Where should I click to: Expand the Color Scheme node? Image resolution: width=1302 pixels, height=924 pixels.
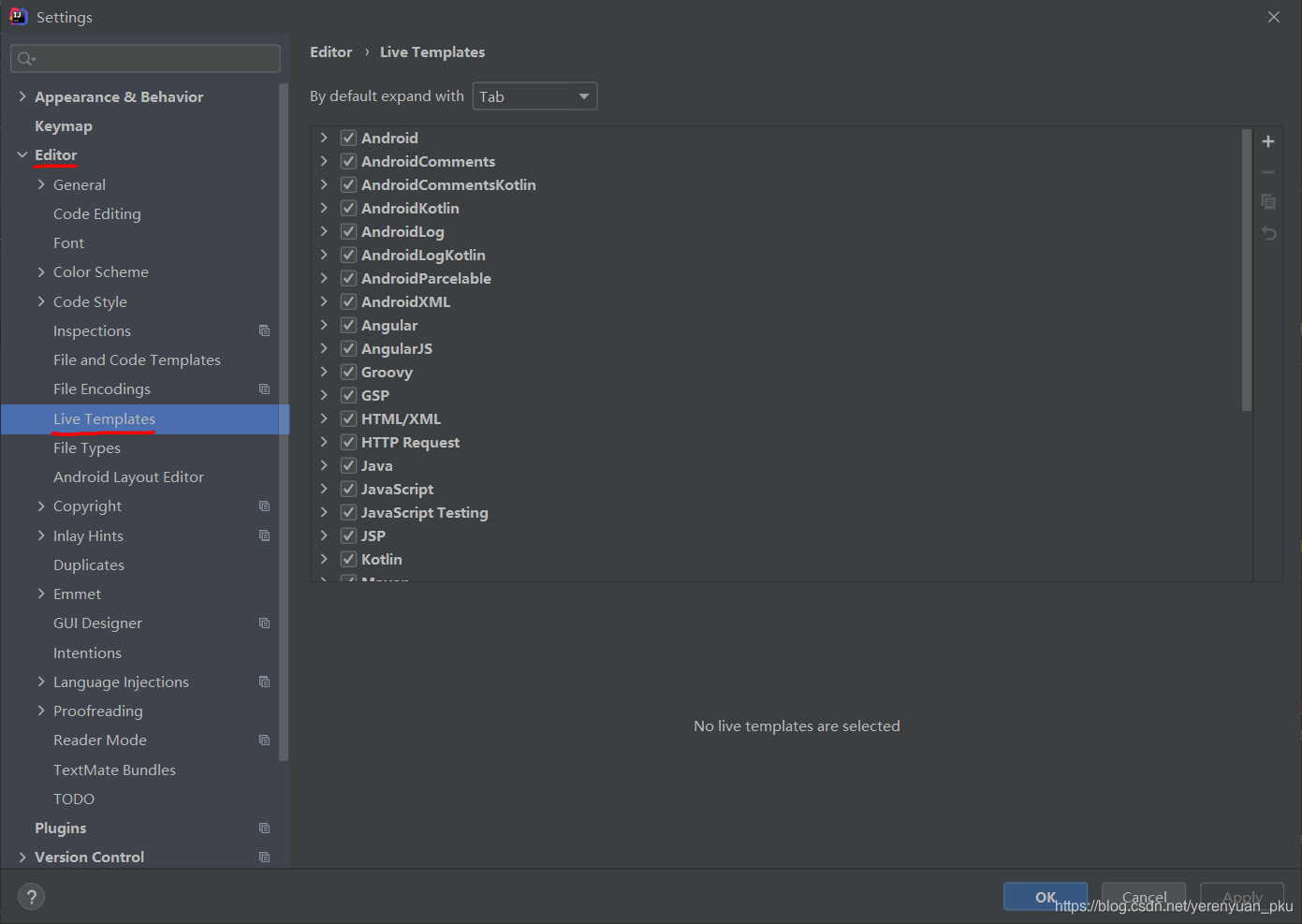(41, 271)
